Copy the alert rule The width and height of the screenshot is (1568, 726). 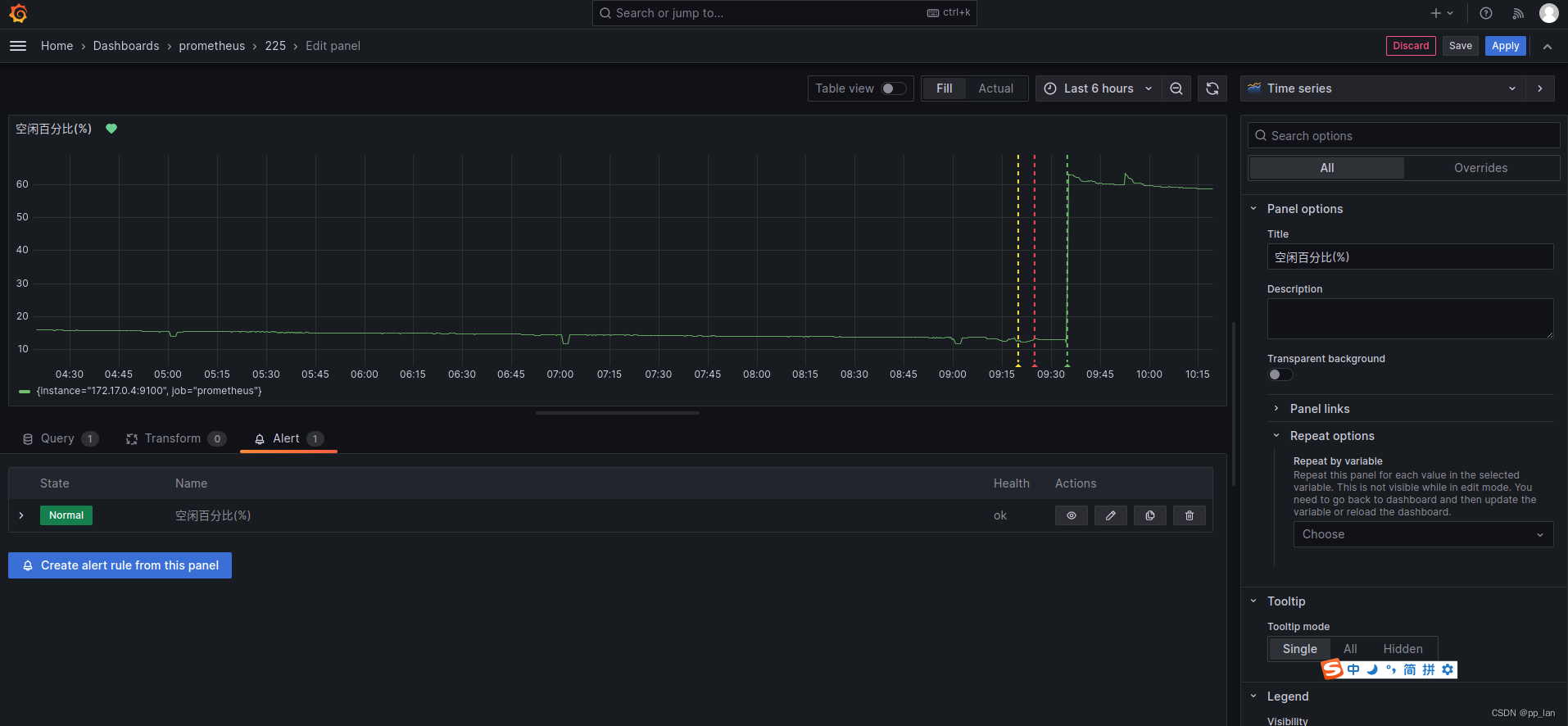point(1150,515)
